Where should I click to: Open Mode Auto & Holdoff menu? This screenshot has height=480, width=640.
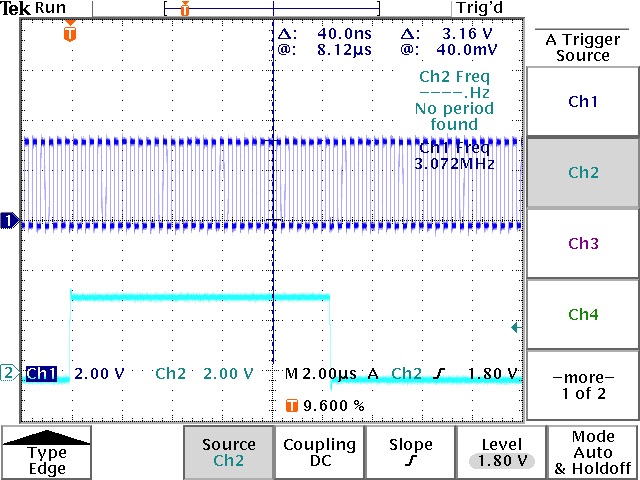point(593,452)
